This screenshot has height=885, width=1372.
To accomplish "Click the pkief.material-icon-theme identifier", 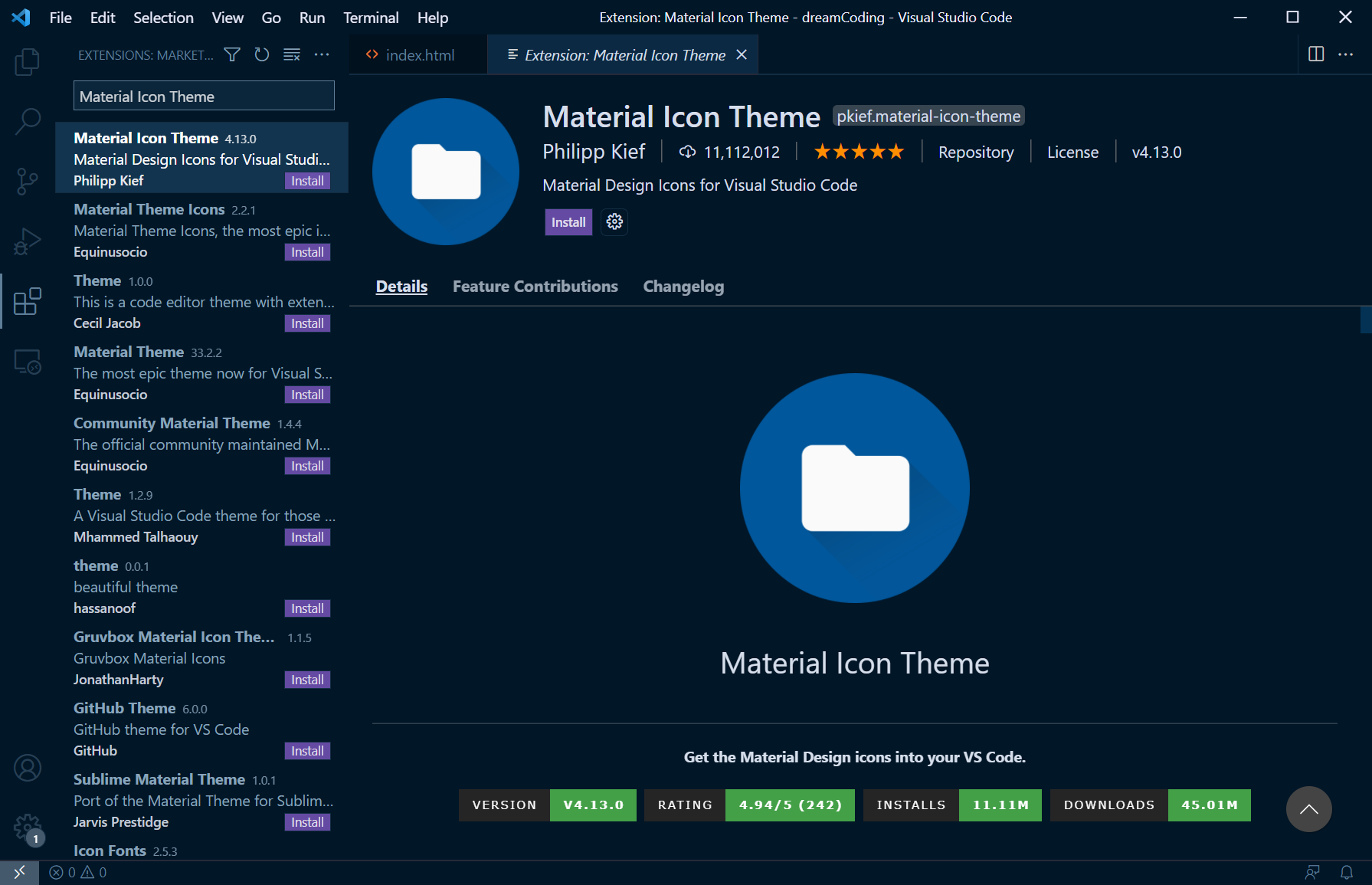I will (x=928, y=116).
